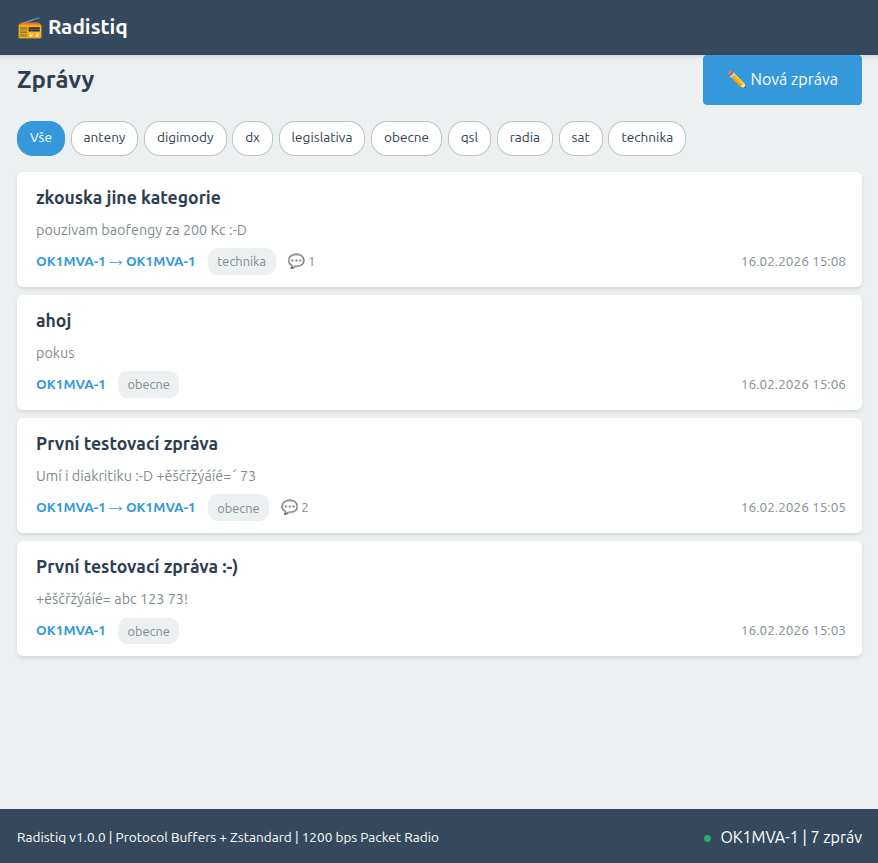Click OK1MVA-1 sender on ahoj message

(71, 385)
